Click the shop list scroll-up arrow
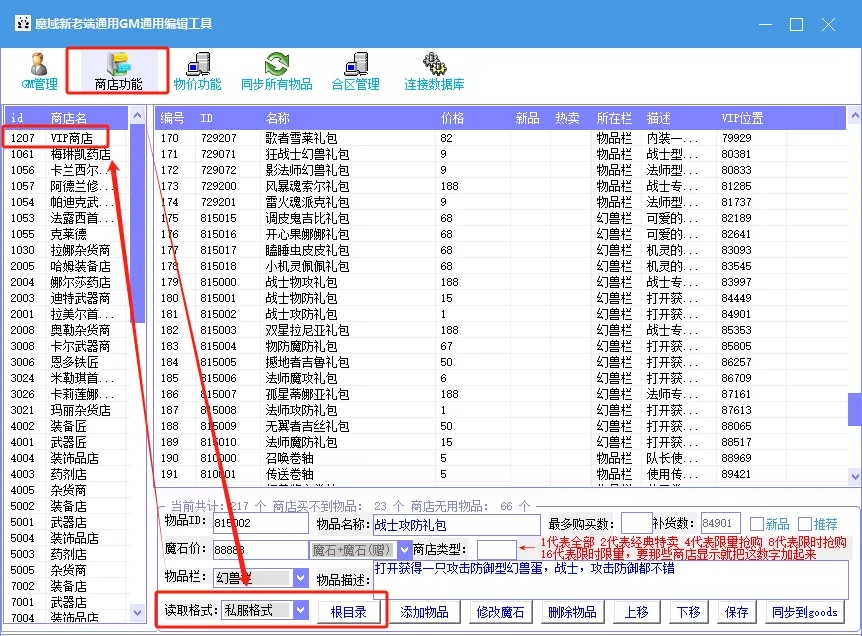This screenshot has height=636, width=862. [x=137, y=115]
